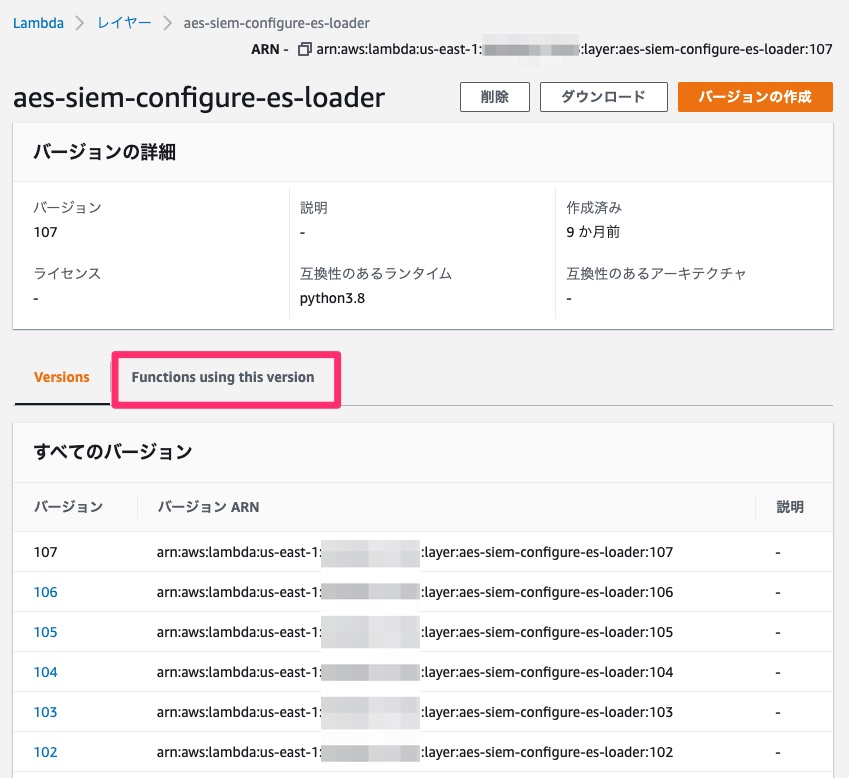This screenshot has height=778, width=849.
Task: Select ARN text ending loader:107 in table
Action: [x=415, y=552]
